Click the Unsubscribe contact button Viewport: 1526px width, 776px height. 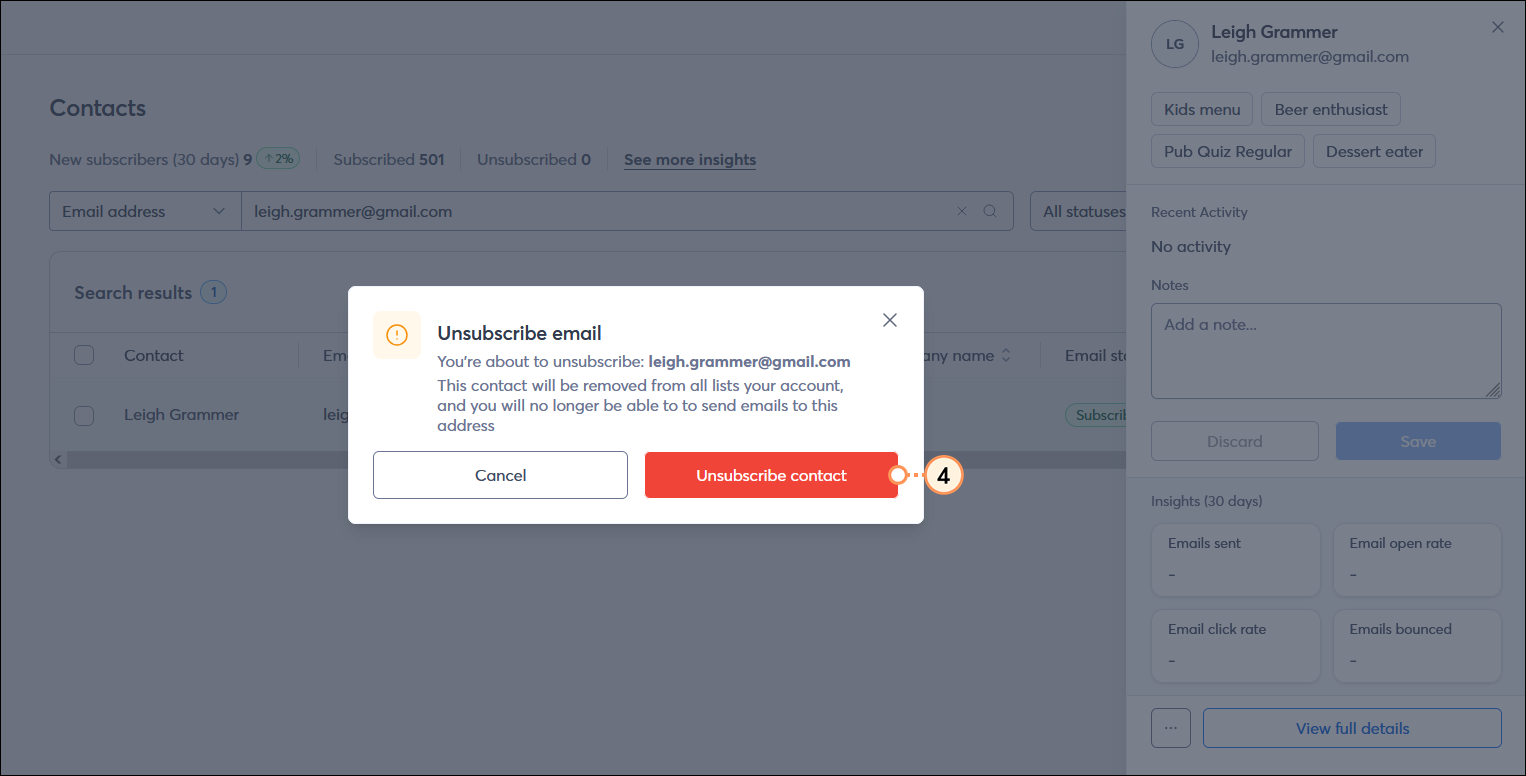tap(771, 475)
